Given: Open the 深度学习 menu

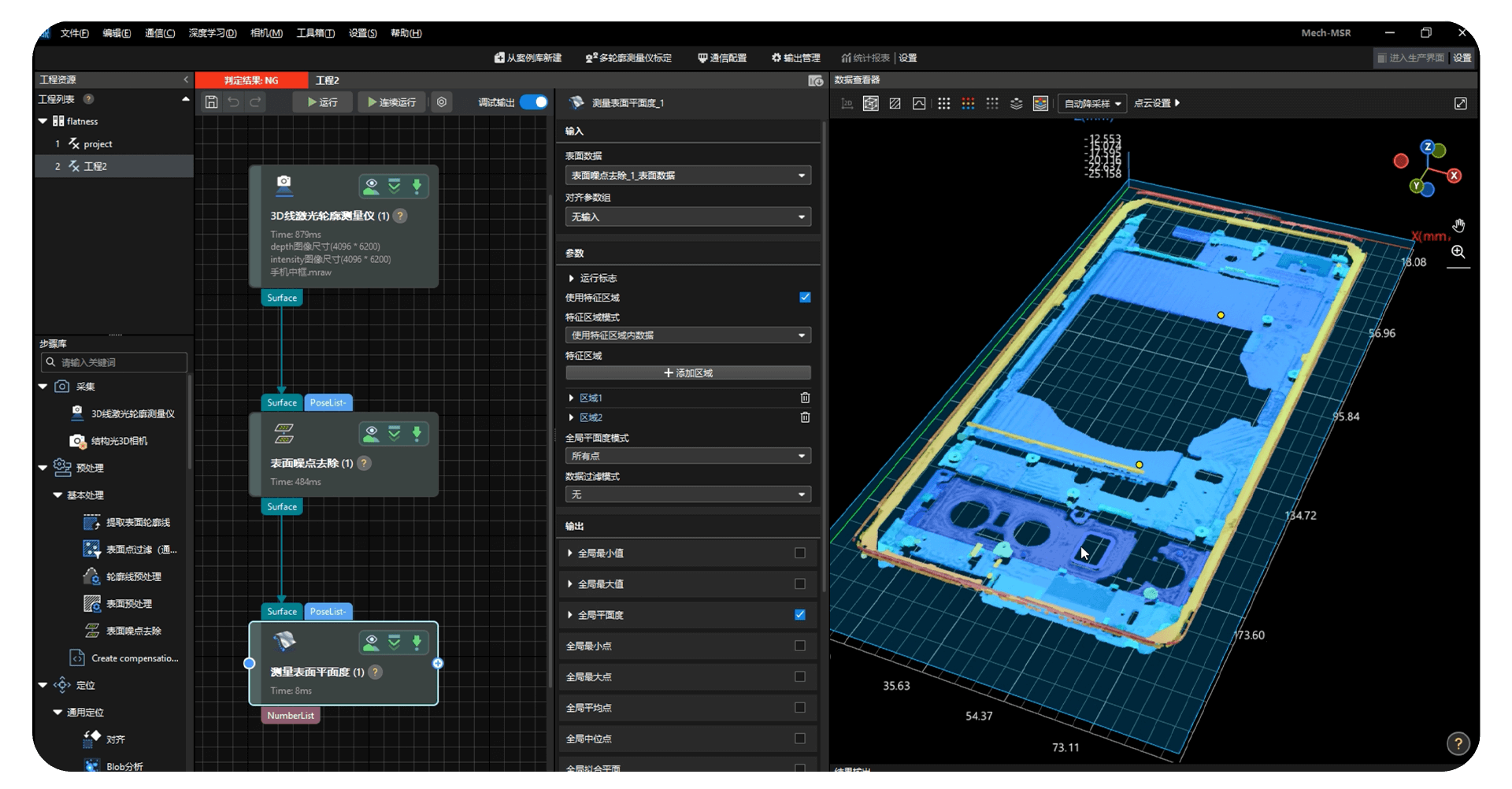Looking at the screenshot, I should tap(212, 33).
